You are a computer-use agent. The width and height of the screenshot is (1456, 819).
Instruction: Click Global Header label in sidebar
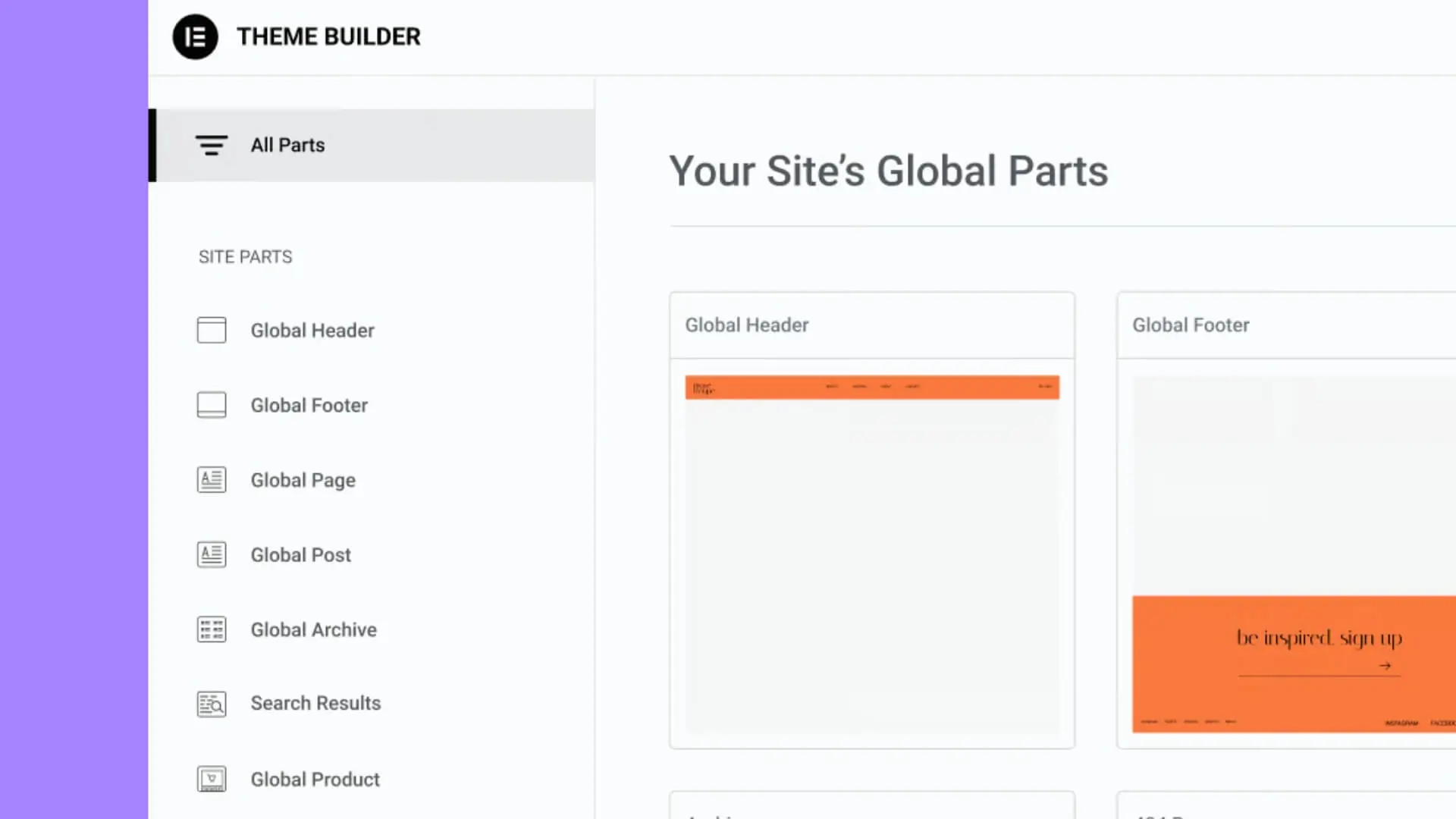pos(312,330)
